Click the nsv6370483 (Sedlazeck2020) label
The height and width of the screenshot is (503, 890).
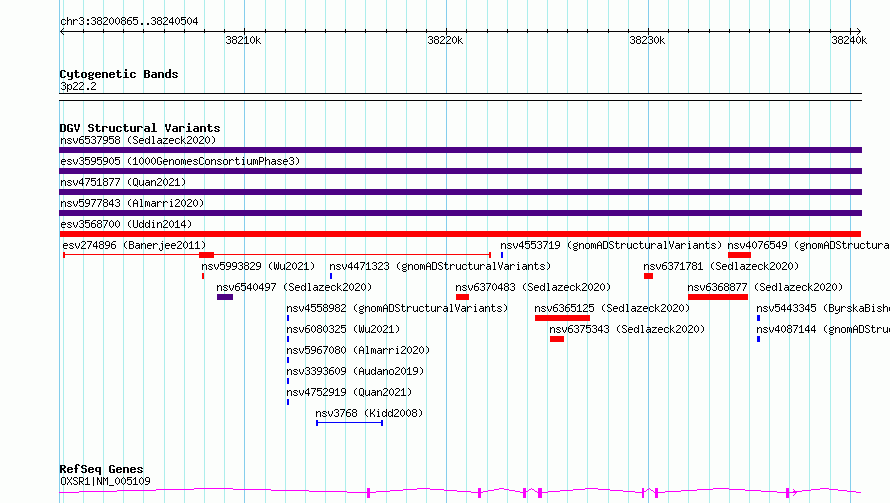point(533,287)
